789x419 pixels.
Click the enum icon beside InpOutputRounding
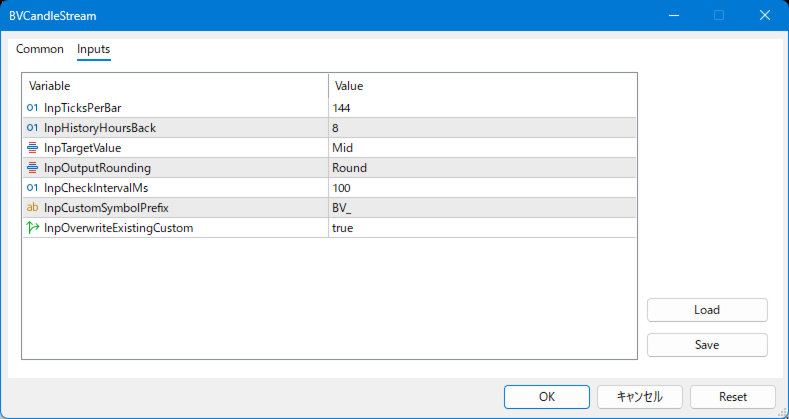tap(33, 168)
